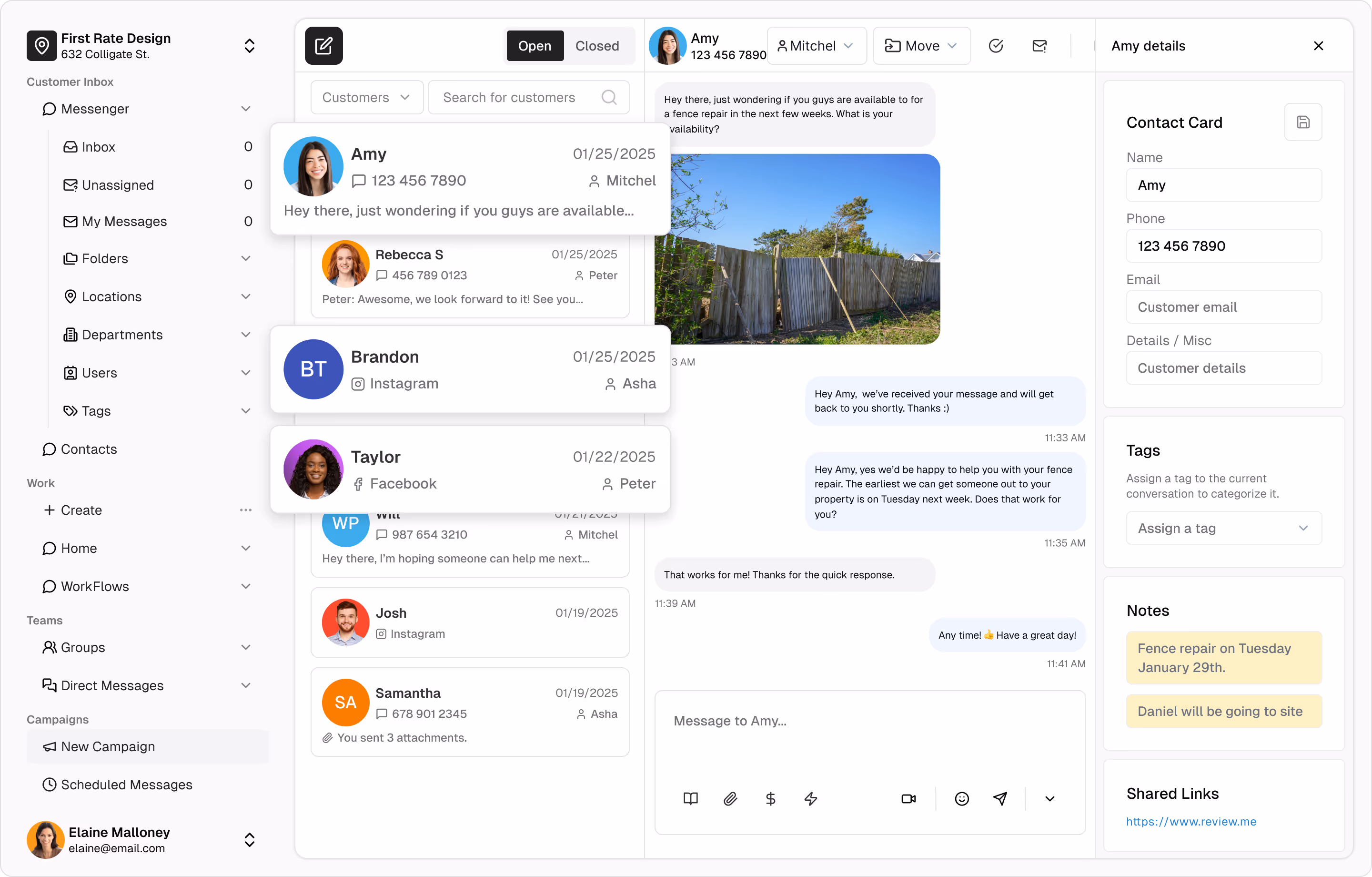
Task: Expand the Direct Messages section
Action: pos(245,685)
